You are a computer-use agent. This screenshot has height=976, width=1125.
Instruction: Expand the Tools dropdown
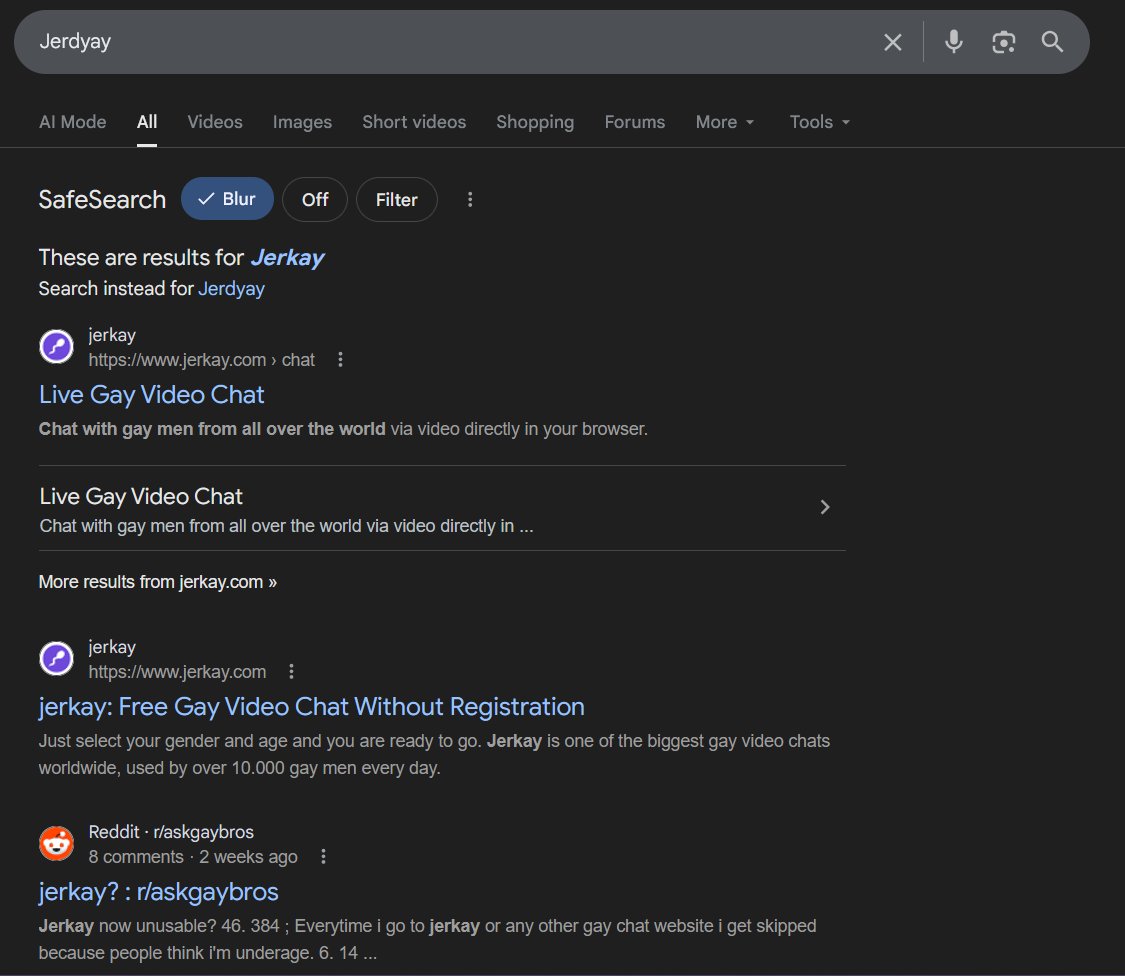coord(819,122)
